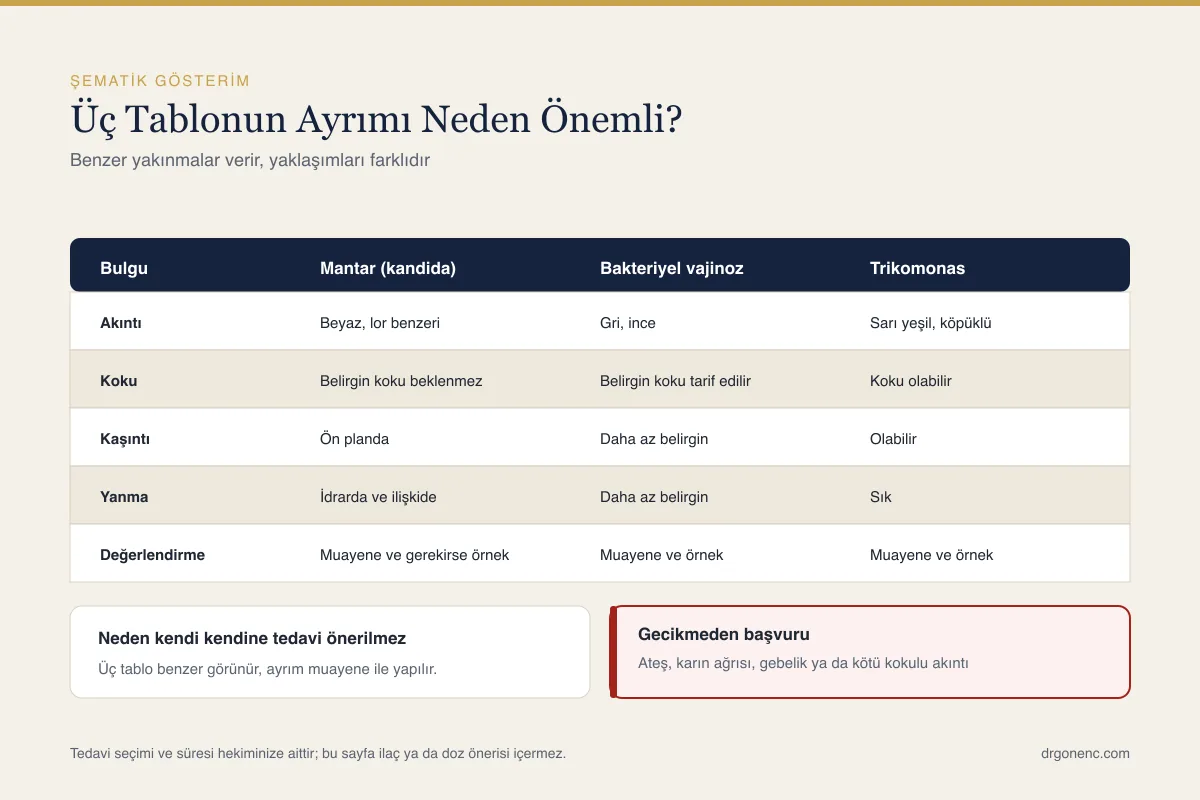This screenshot has height=800, width=1200.
Task: Click the 'Gecikmeden başvuru' heading
Action: (x=724, y=634)
